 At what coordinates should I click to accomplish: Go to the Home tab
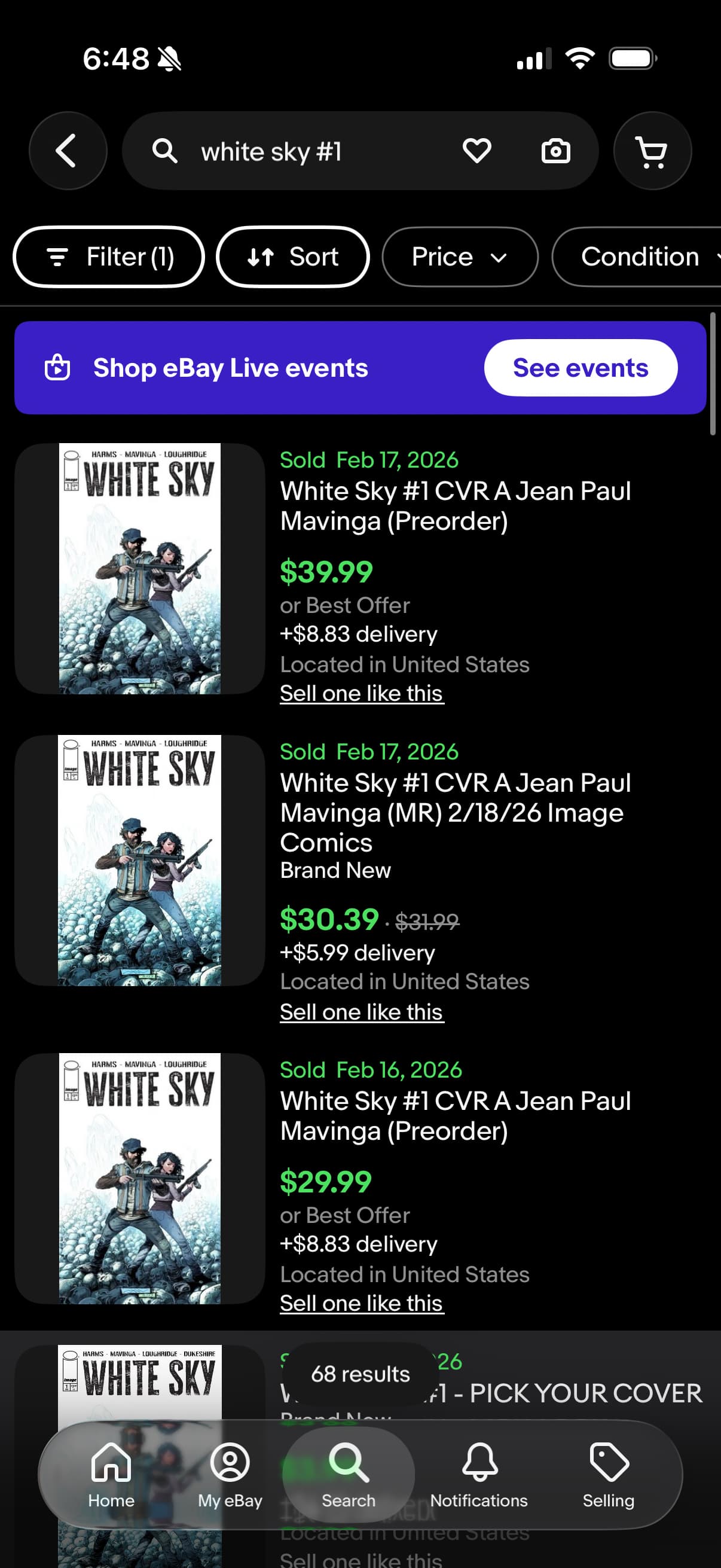click(x=111, y=1474)
